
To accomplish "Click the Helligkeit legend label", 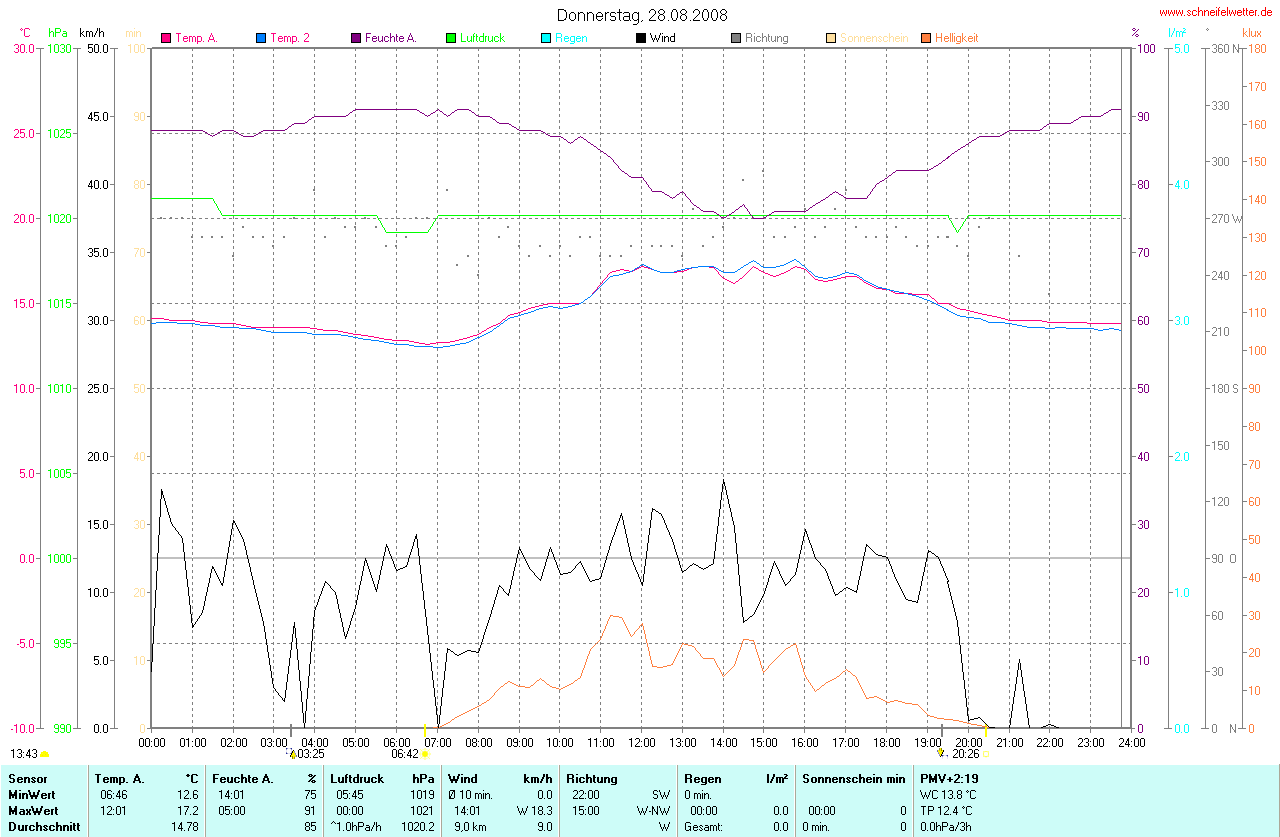I will [x=957, y=38].
